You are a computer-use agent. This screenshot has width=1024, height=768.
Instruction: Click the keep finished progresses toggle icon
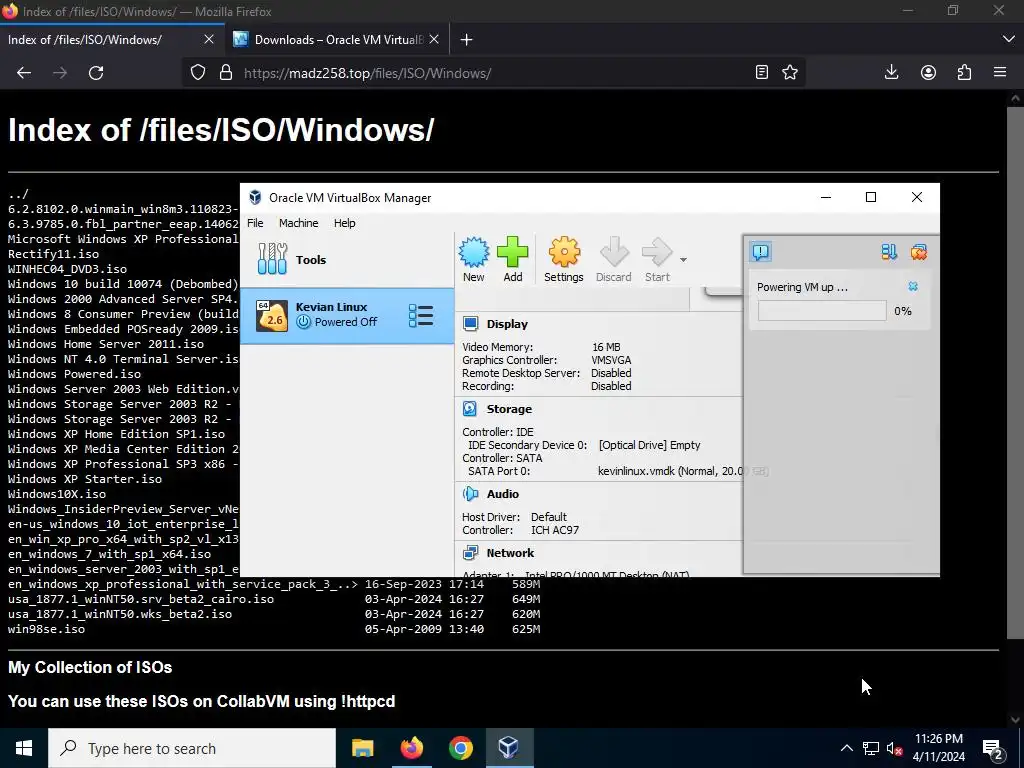[889, 252]
